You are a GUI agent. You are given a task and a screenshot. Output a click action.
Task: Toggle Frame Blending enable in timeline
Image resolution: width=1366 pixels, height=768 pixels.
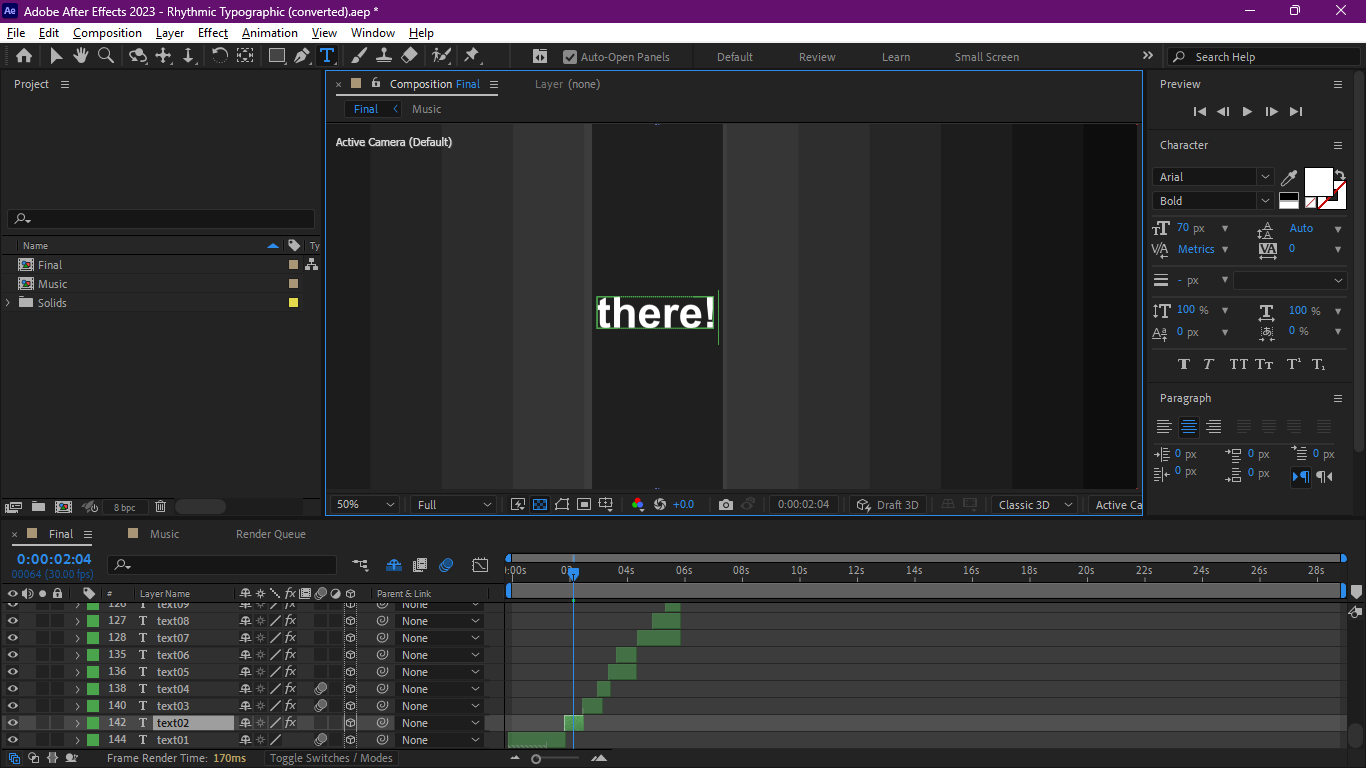coord(419,565)
